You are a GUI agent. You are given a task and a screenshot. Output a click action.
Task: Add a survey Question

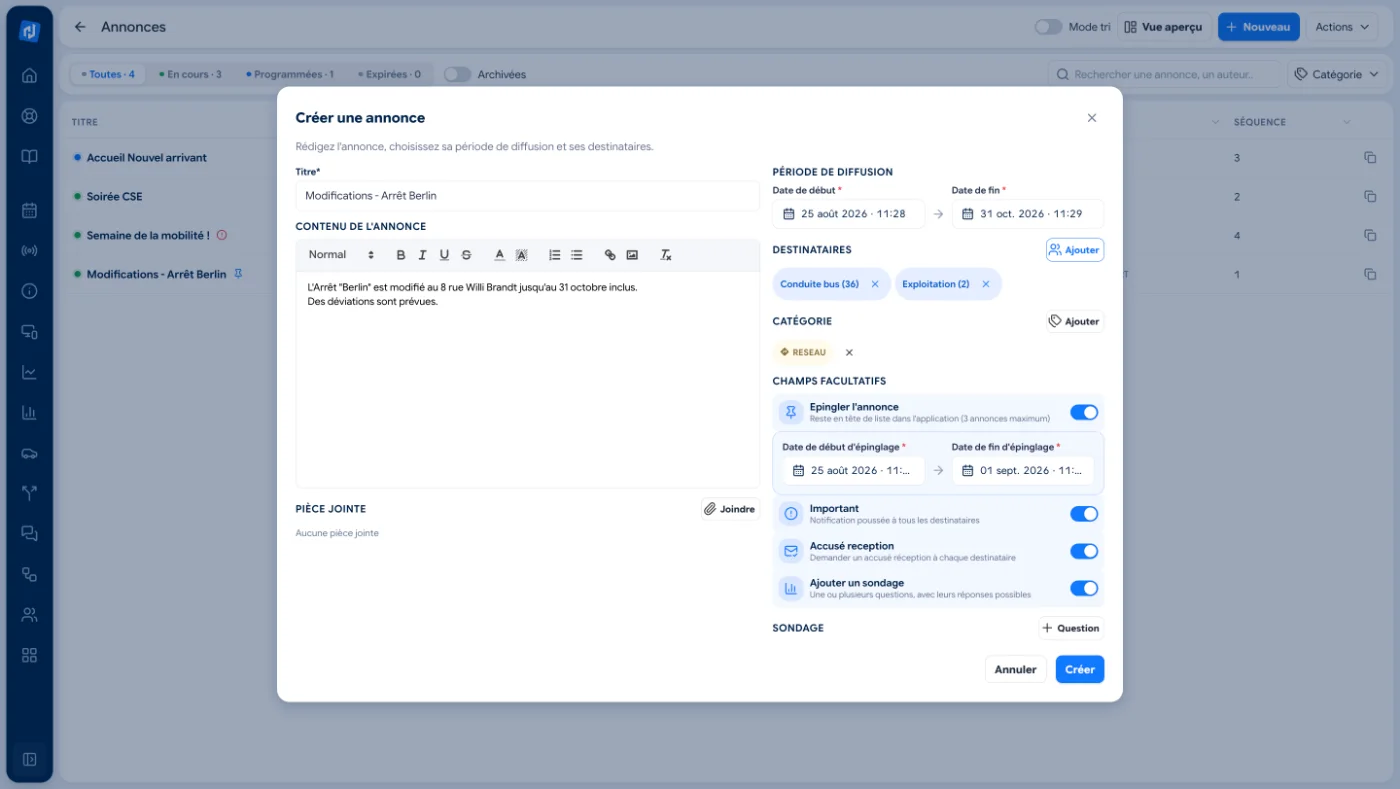[1070, 628]
